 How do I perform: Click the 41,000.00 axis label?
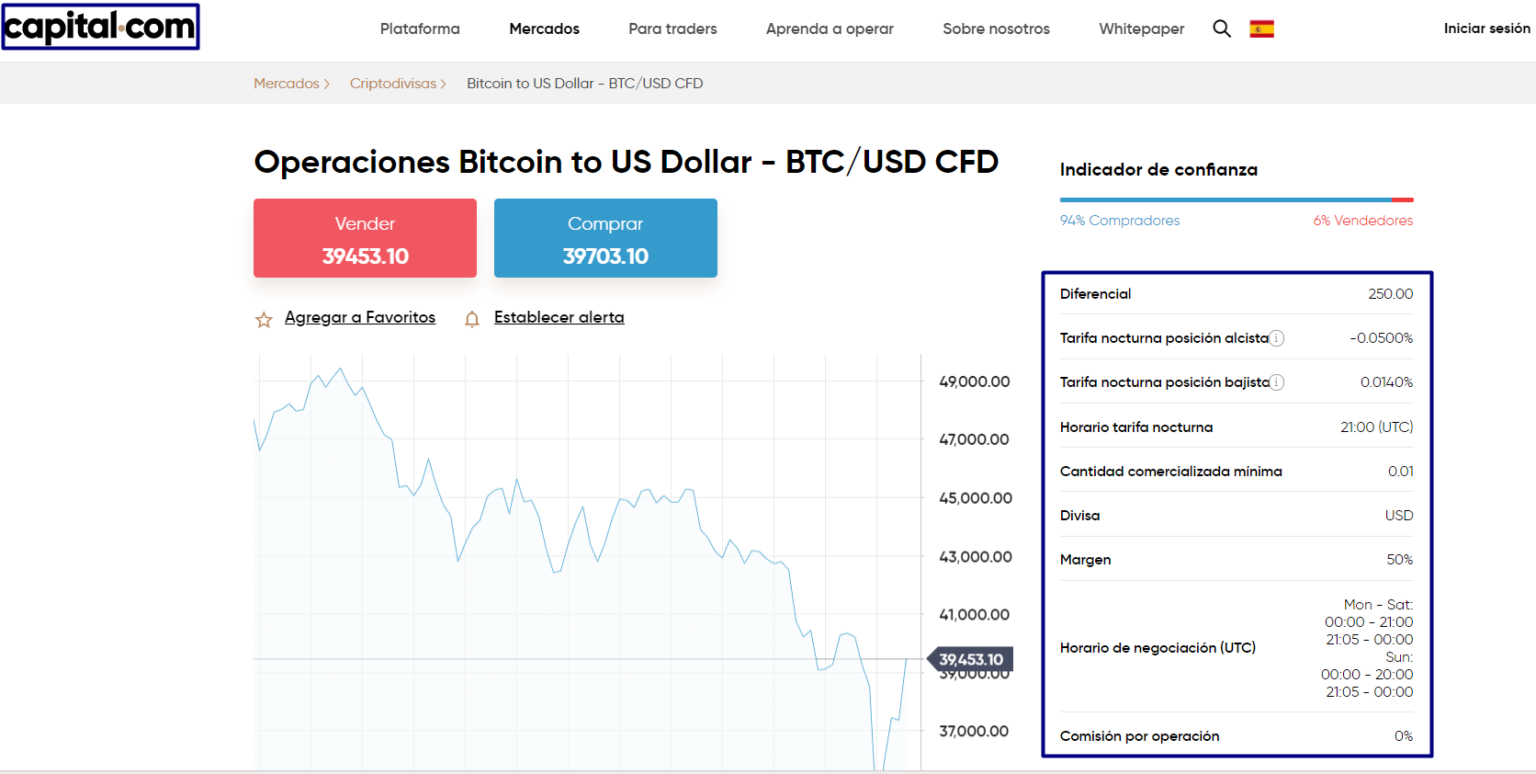pos(974,615)
